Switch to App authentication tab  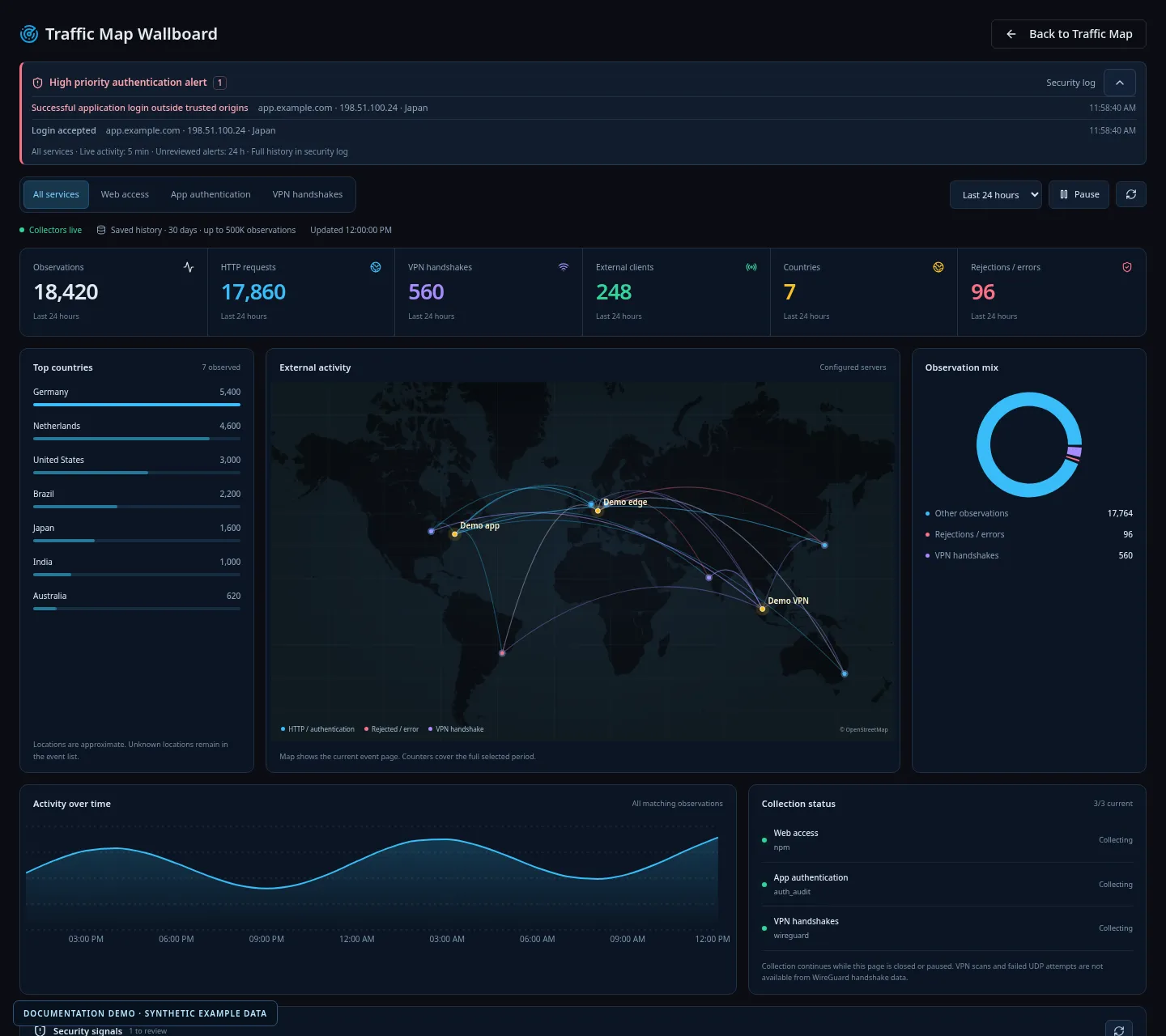(211, 194)
